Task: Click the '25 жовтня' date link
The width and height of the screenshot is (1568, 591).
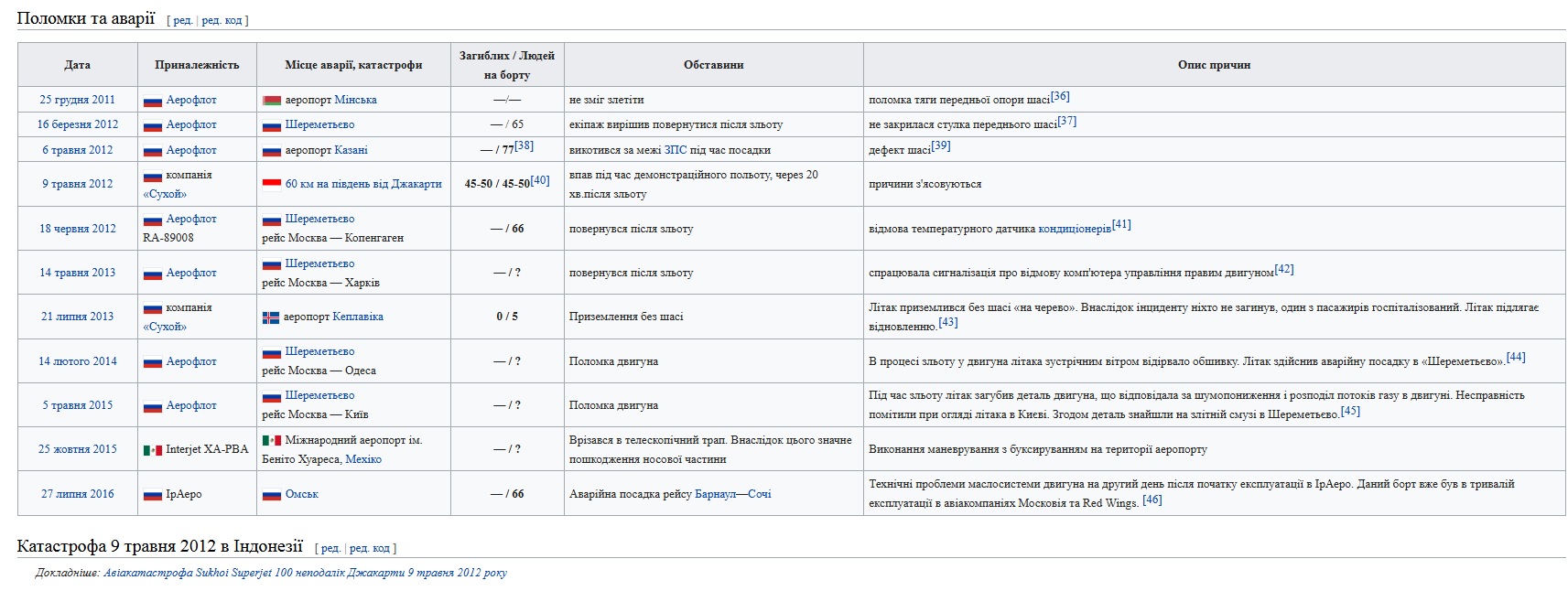Action: coord(63,449)
